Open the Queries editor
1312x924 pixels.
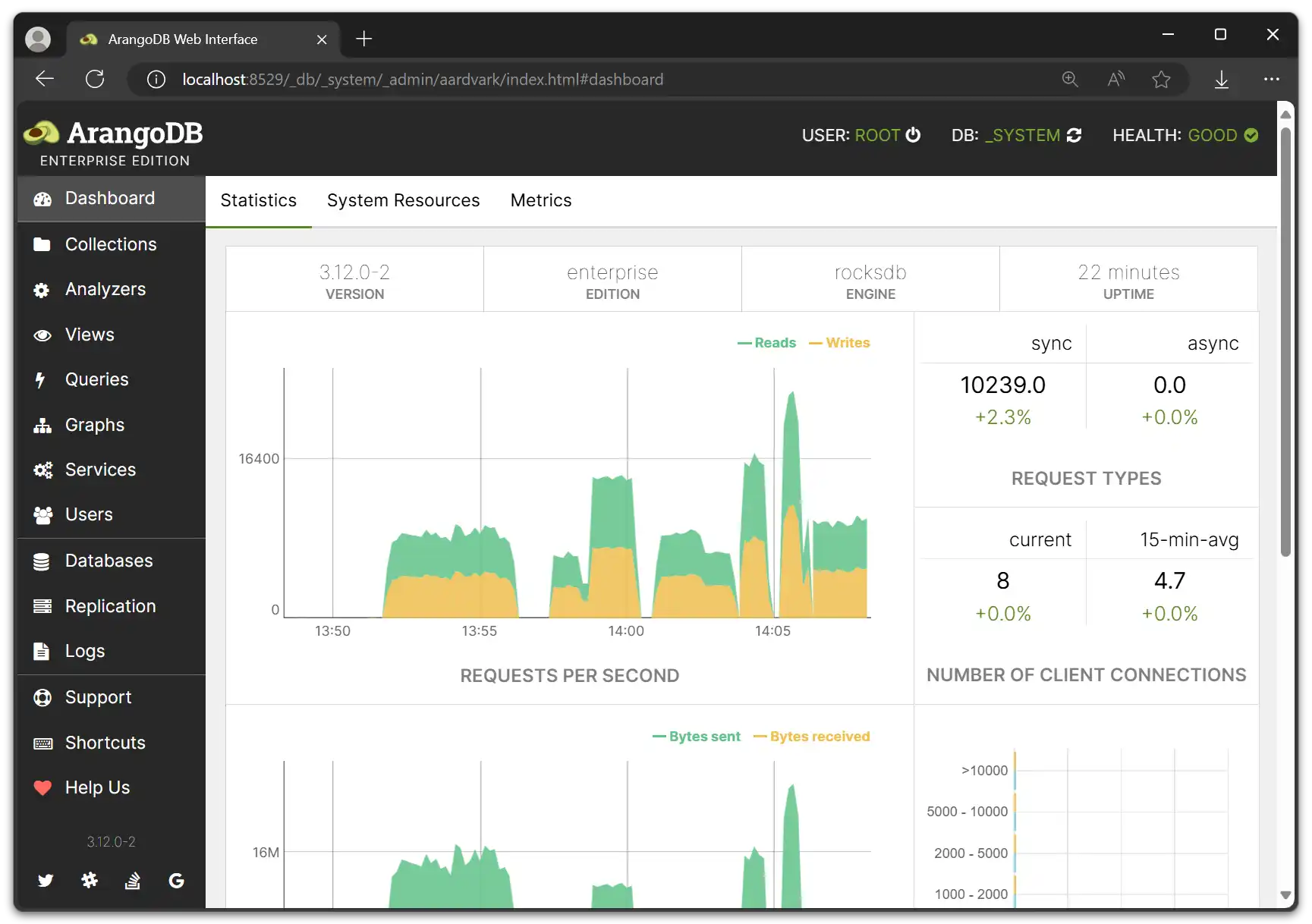[x=111, y=379]
